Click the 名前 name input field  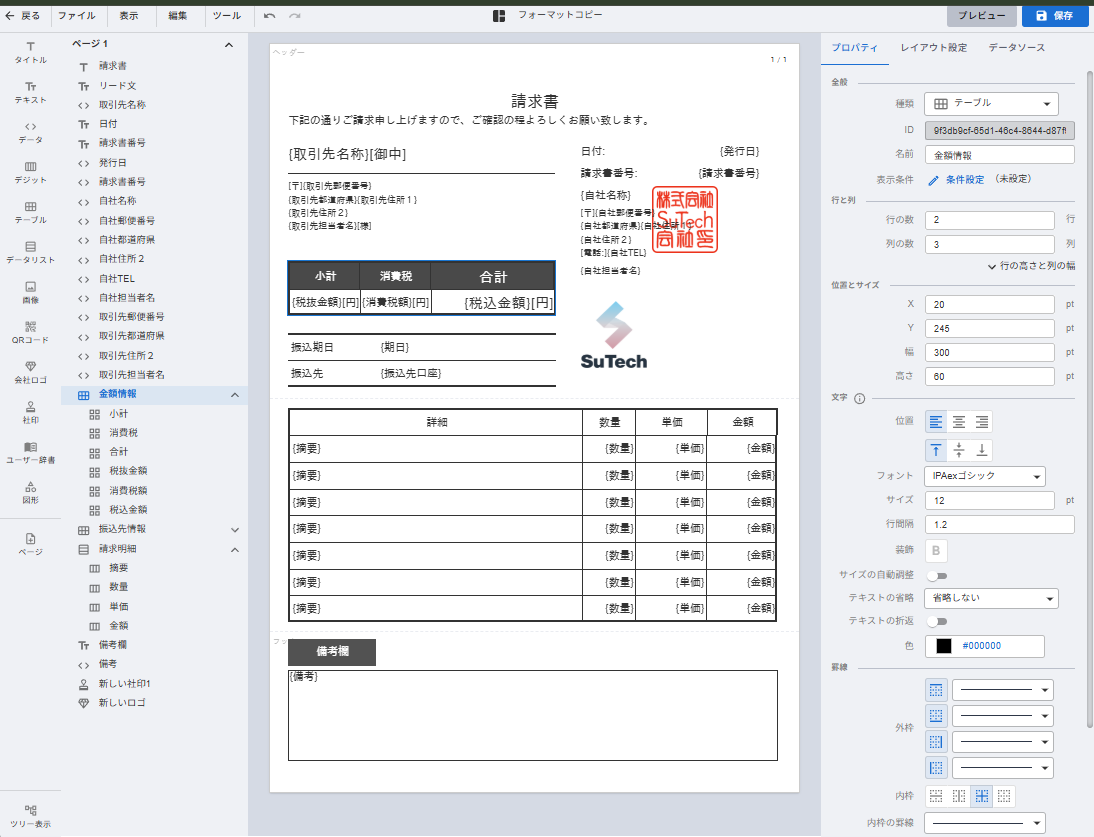pyautogui.click(x=999, y=155)
